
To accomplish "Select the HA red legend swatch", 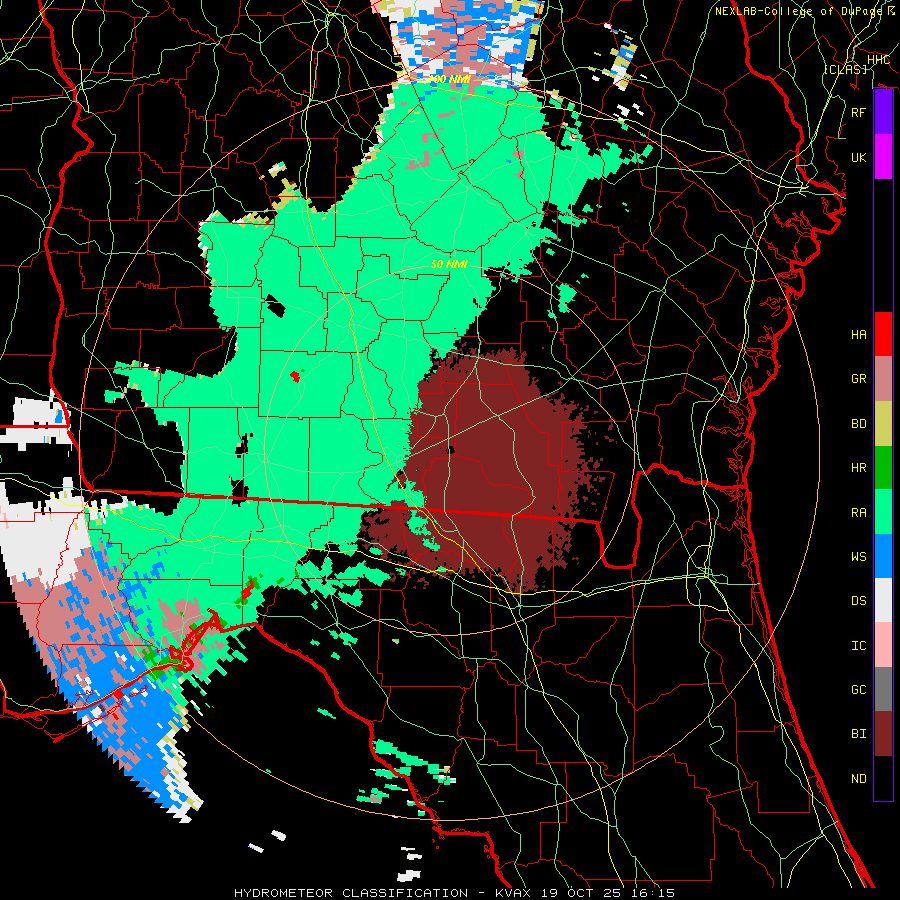I will 883,334.
